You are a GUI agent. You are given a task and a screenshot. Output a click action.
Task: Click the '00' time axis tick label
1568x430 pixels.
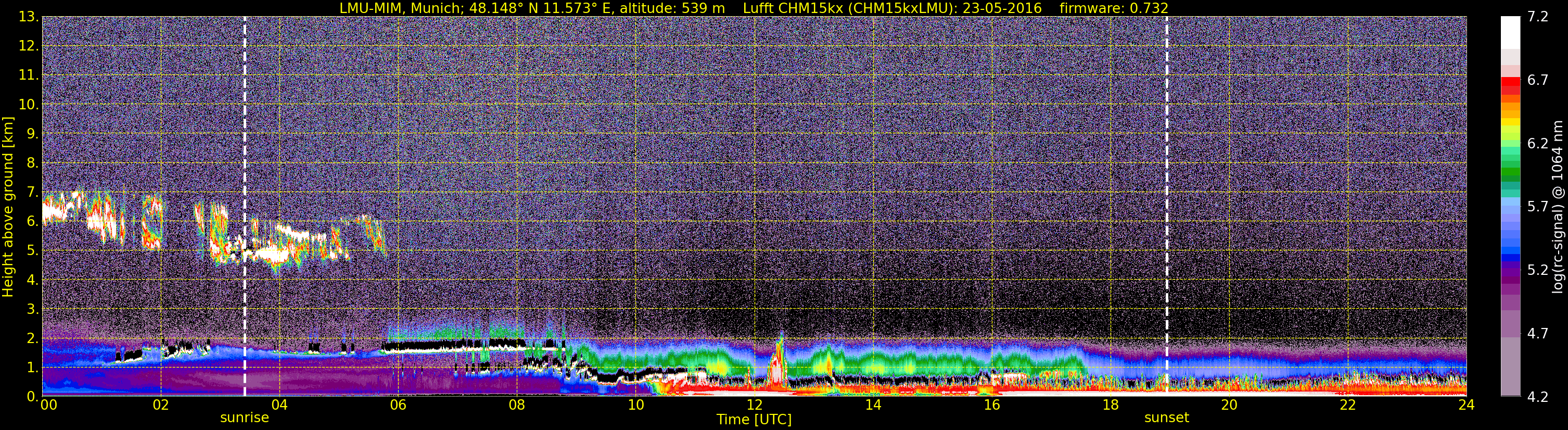click(x=49, y=405)
